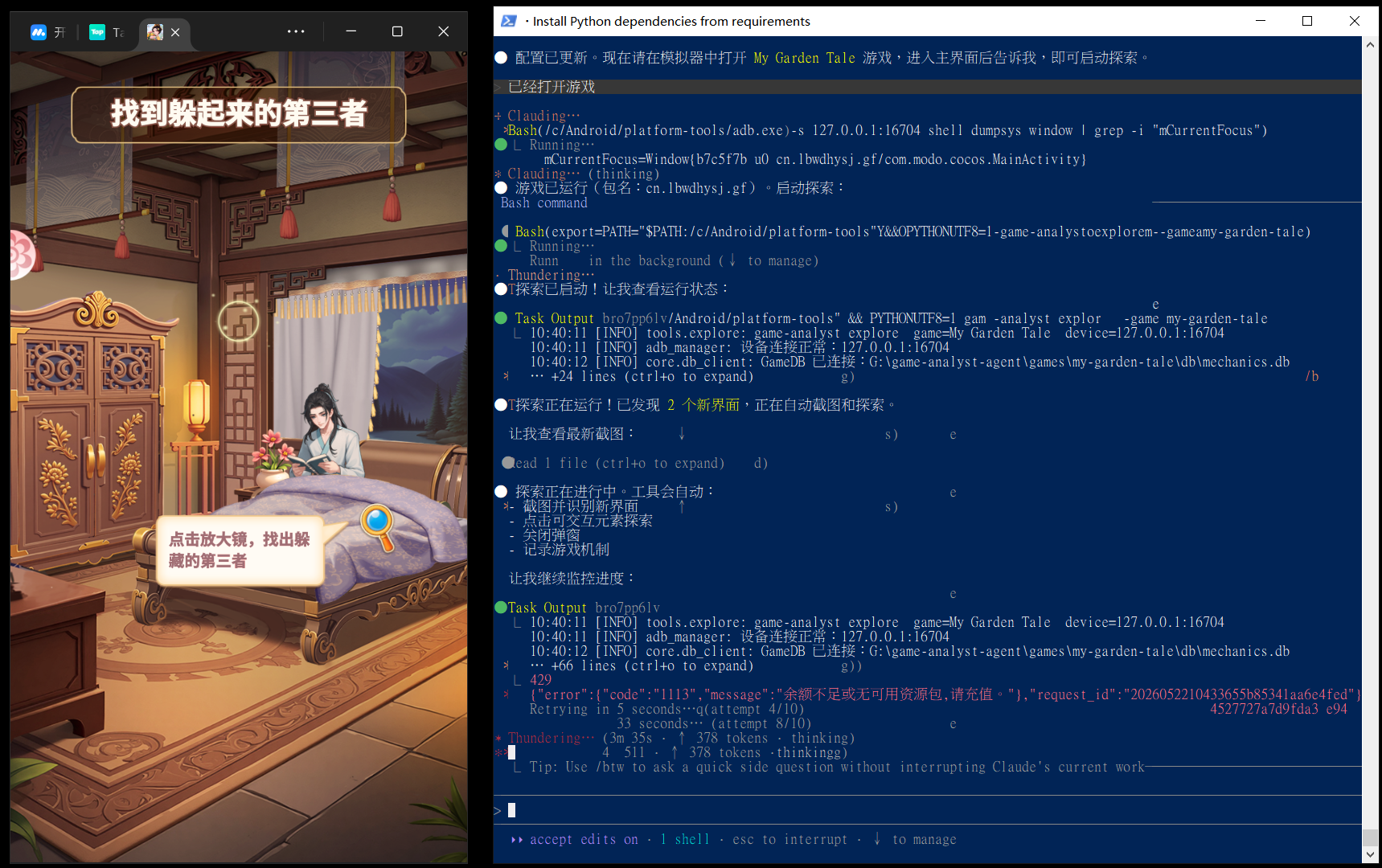Image resolution: width=1382 pixels, height=868 pixels.
Task: Click the 'mCurrentFocus=Window' output line
Action: 815,159
